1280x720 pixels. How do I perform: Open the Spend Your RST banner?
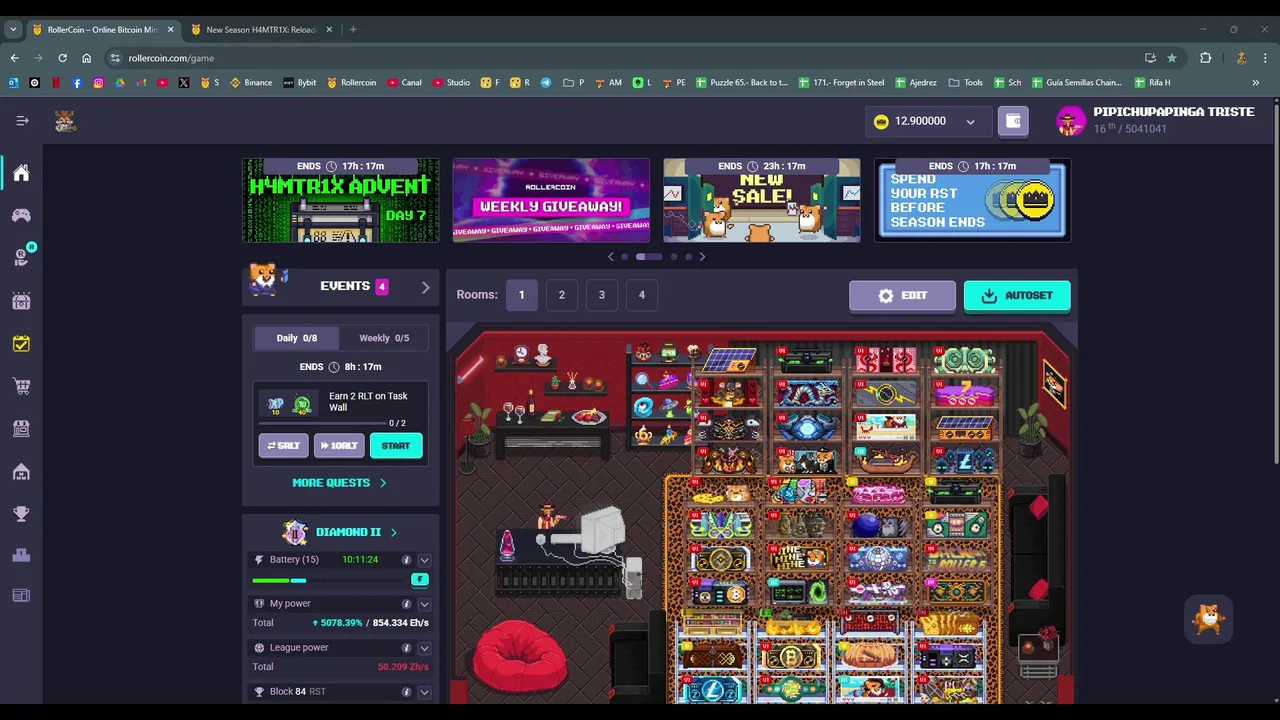pyautogui.click(x=972, y=201)
